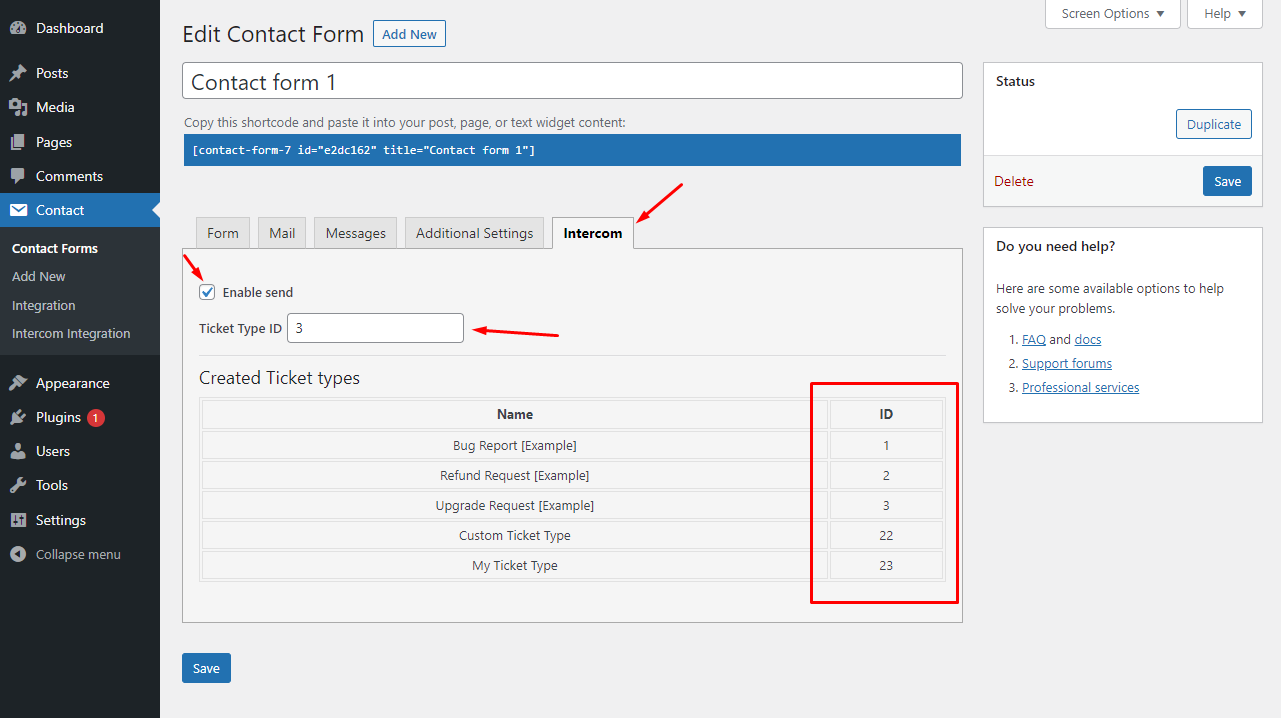The height and width of the screenshot is (718, 1281).
Task: Click Add New button beside page title
Action: point(409,34)
